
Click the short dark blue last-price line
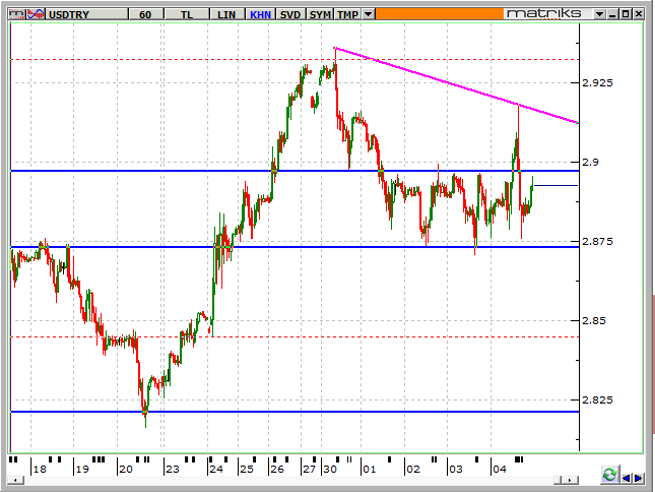tap(556, 185)
